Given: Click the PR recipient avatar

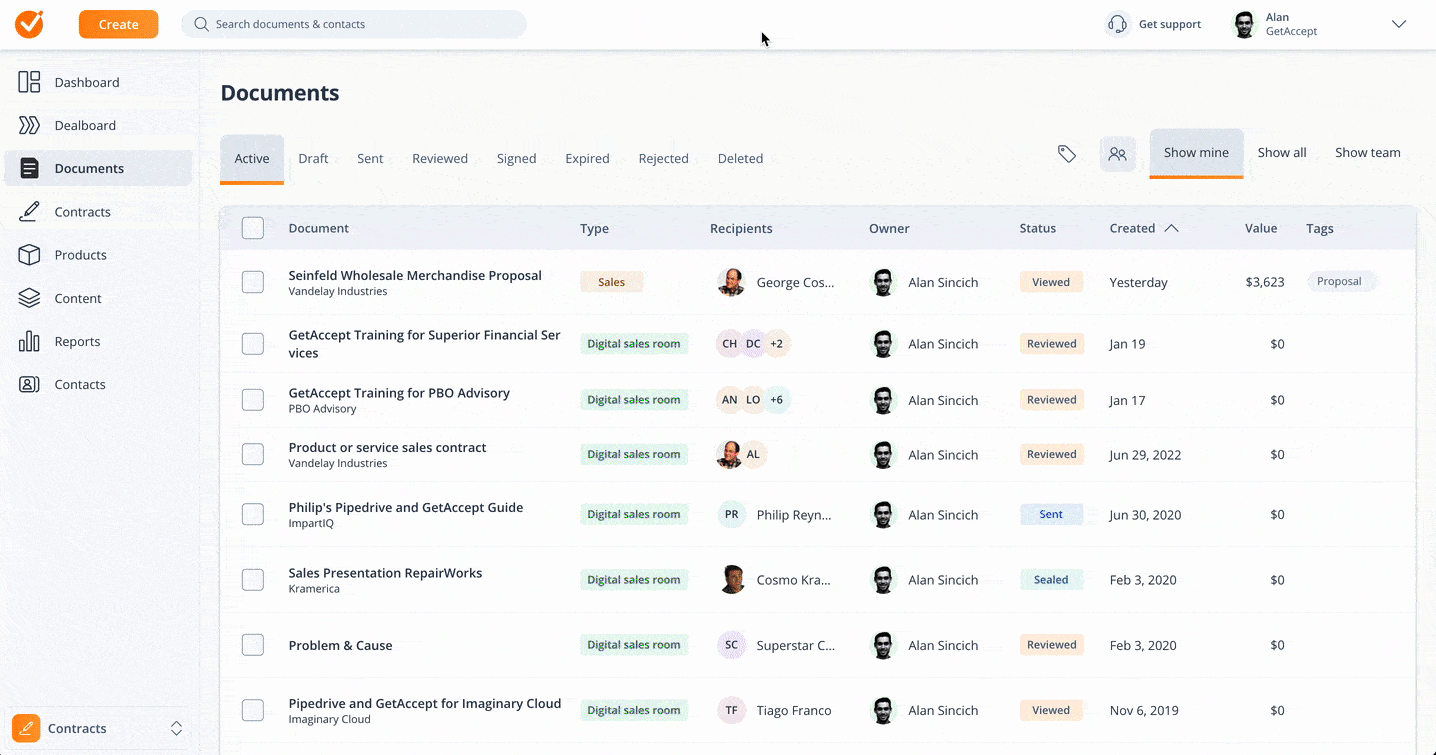Looking at the screenshot, I should (x=732, y=514).
